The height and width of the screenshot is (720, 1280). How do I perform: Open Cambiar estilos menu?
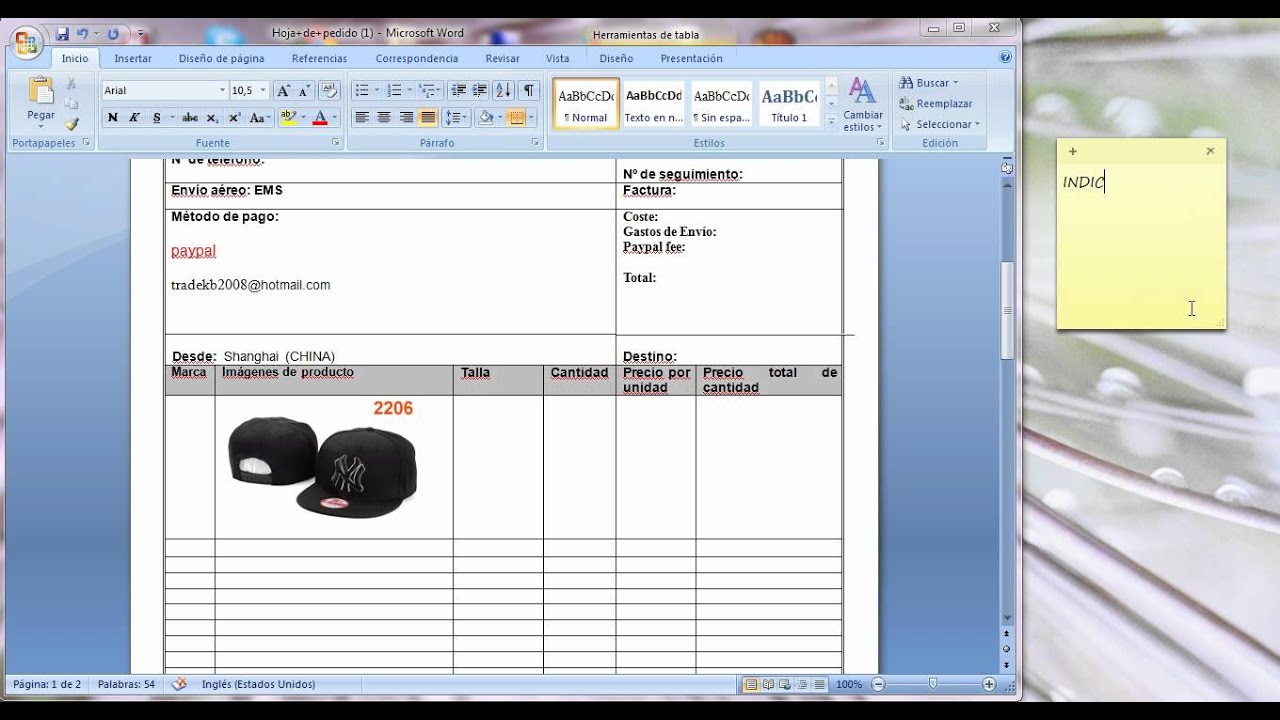tap(862, 105)
